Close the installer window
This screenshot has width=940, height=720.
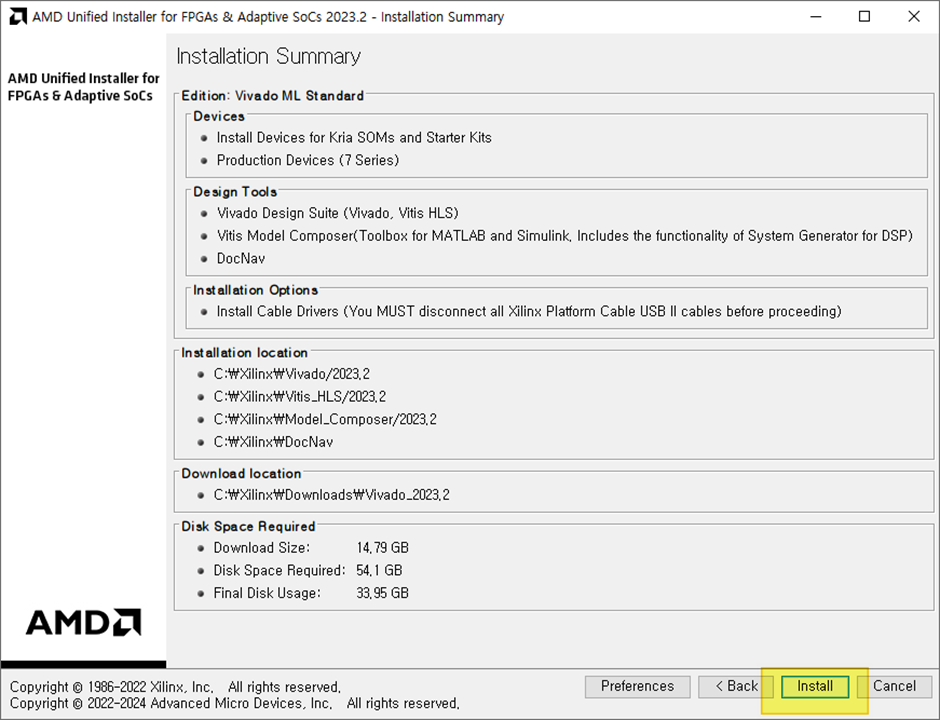(914, 17)
